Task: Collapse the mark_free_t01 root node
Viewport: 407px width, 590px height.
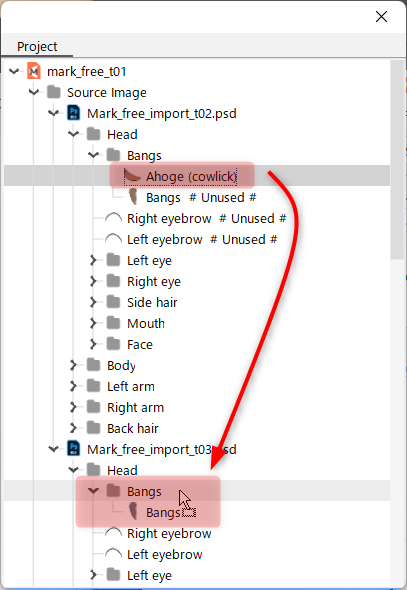Action: [x=14, y=71]
